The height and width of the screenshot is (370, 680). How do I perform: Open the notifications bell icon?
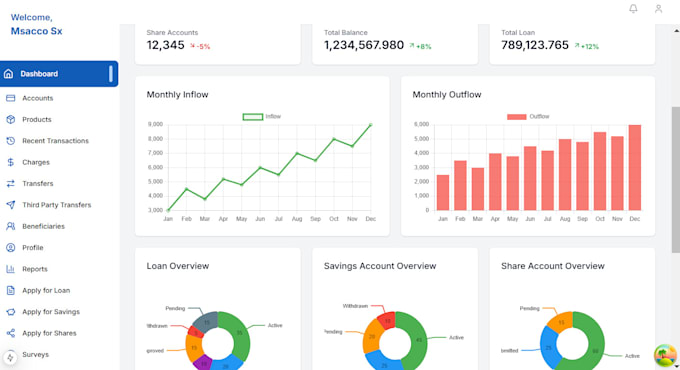tap(633, 9)
